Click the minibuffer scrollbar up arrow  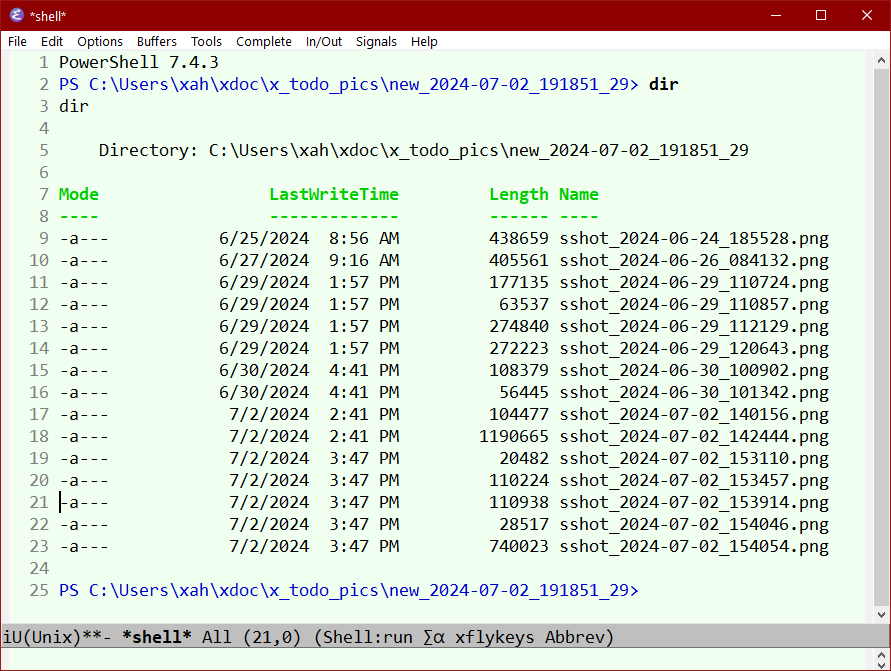[881, 655]
